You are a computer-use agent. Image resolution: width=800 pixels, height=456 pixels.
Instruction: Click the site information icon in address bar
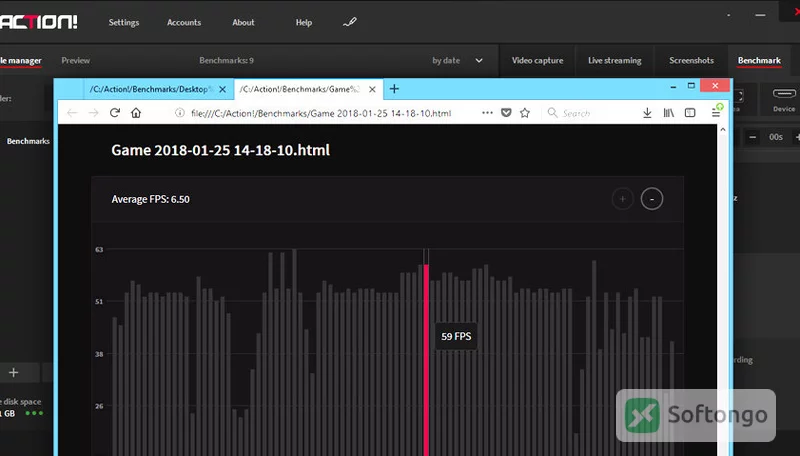coord(180,113)
